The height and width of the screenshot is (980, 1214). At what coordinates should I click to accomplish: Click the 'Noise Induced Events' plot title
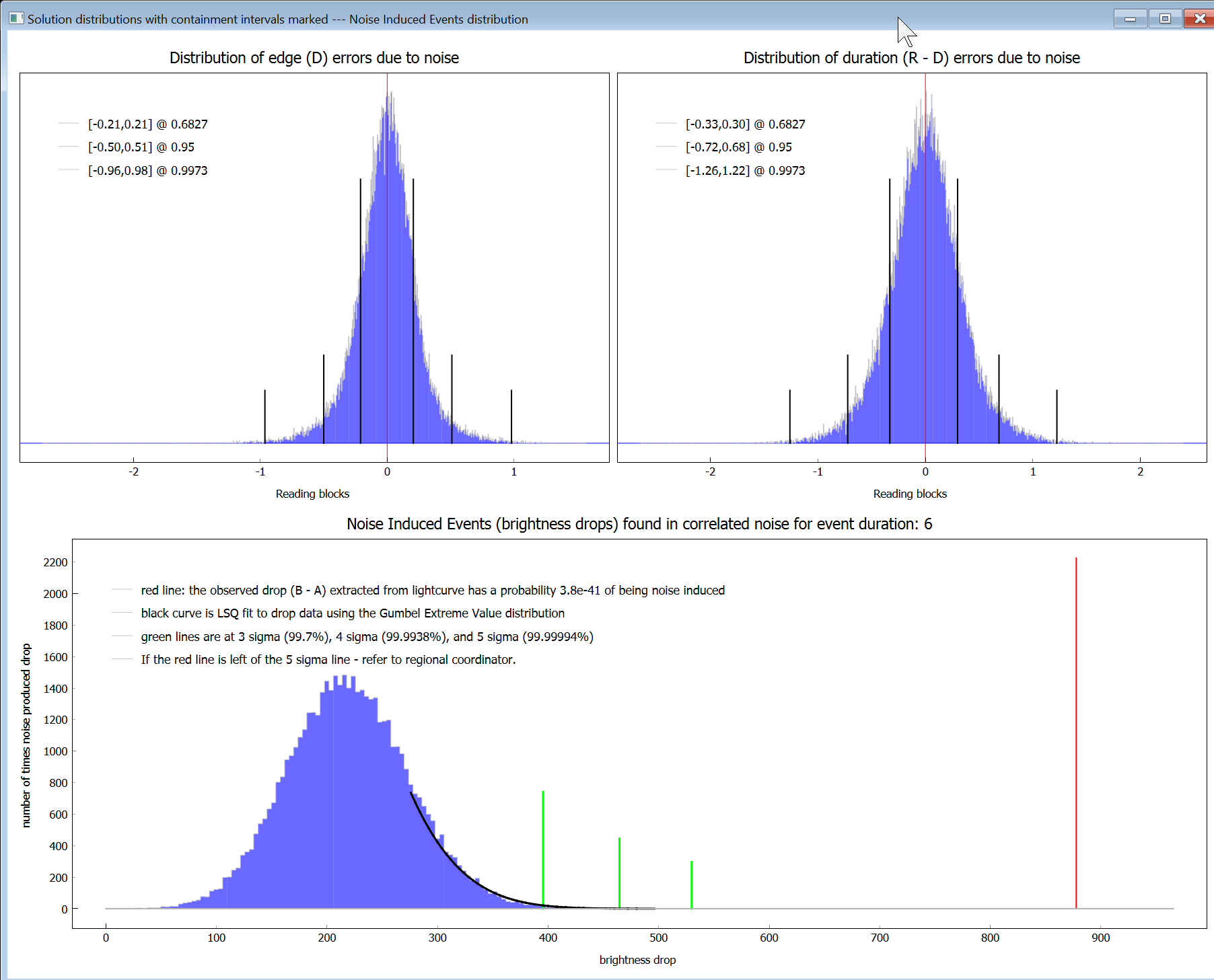tap(639, 524)
